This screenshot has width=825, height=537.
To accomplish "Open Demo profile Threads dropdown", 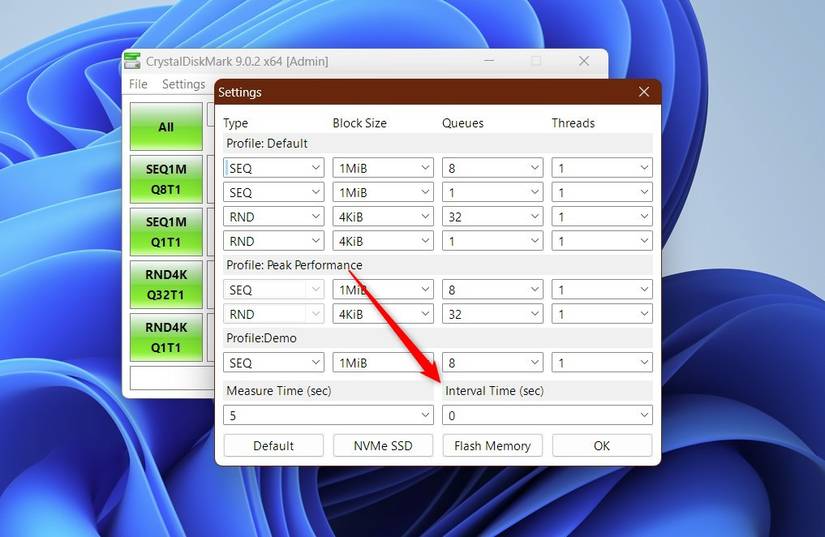I will click(x=602, y=363).
